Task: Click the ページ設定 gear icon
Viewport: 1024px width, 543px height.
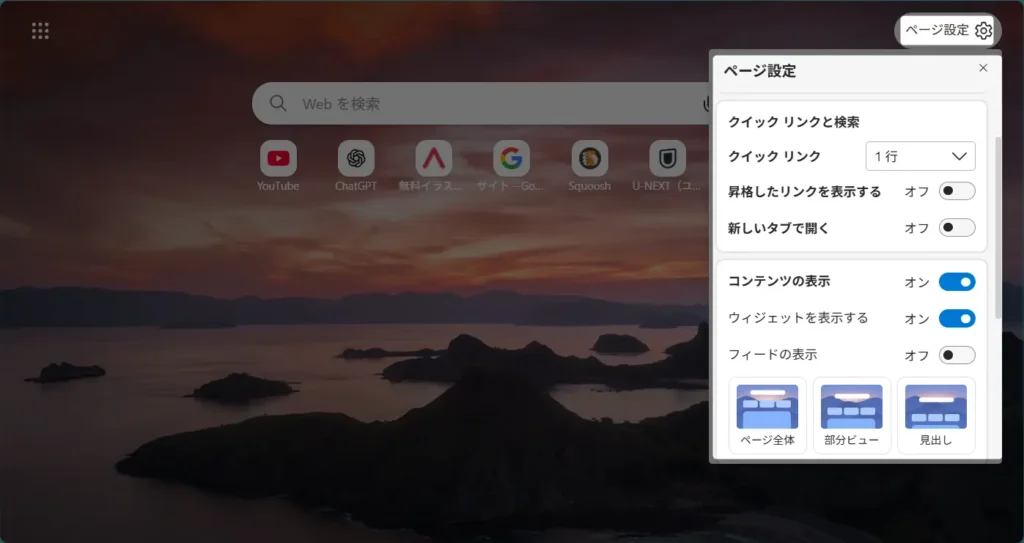Action: [983, 30]
